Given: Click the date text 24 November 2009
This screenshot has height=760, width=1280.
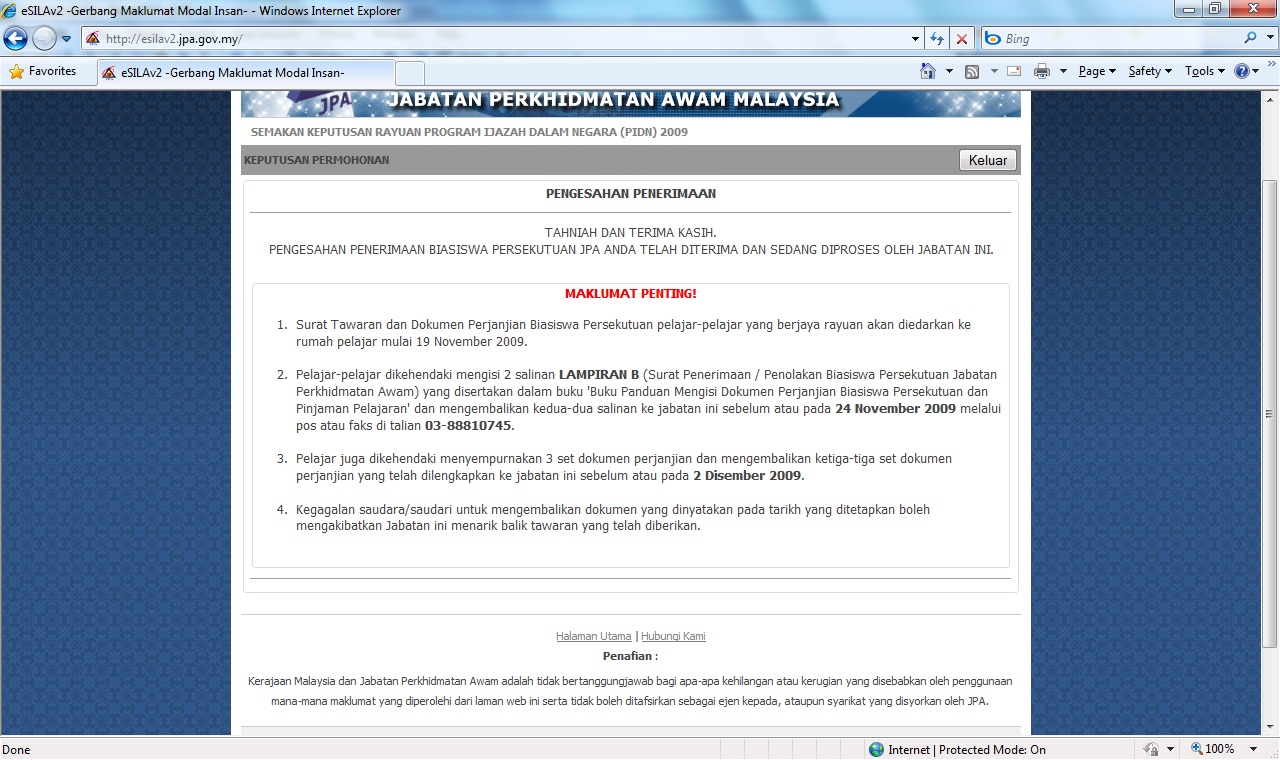Looking at the screenshot, I should [x=895, y=409].
